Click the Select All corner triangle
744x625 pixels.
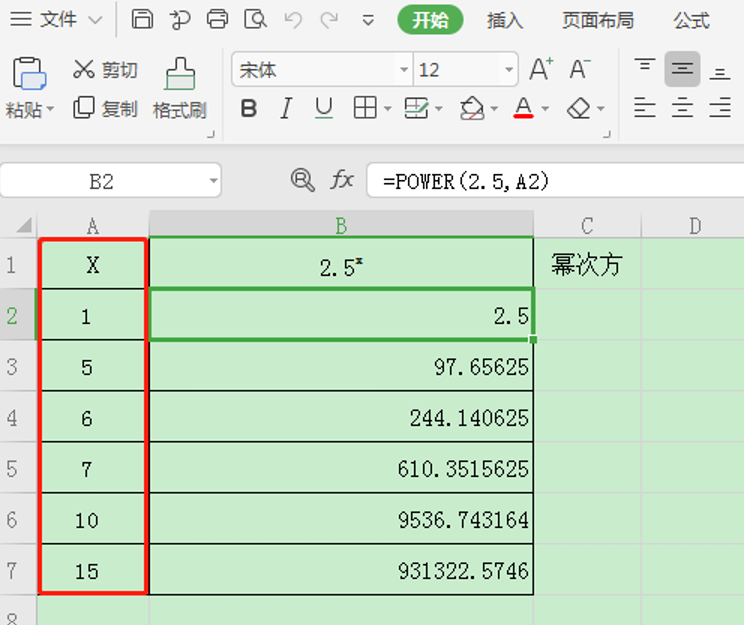pos(24,224)
